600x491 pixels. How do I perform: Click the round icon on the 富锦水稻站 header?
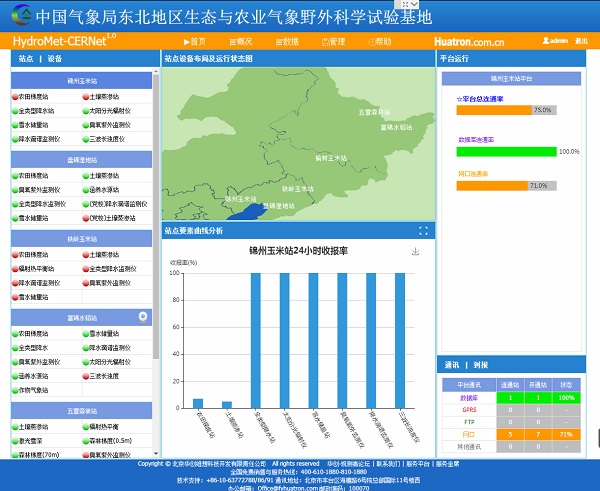(143, 317)
